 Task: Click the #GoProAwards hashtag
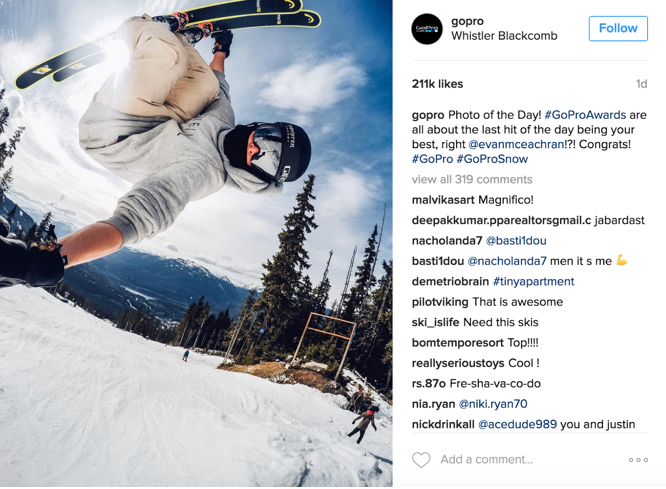click(x=585, y=115)
